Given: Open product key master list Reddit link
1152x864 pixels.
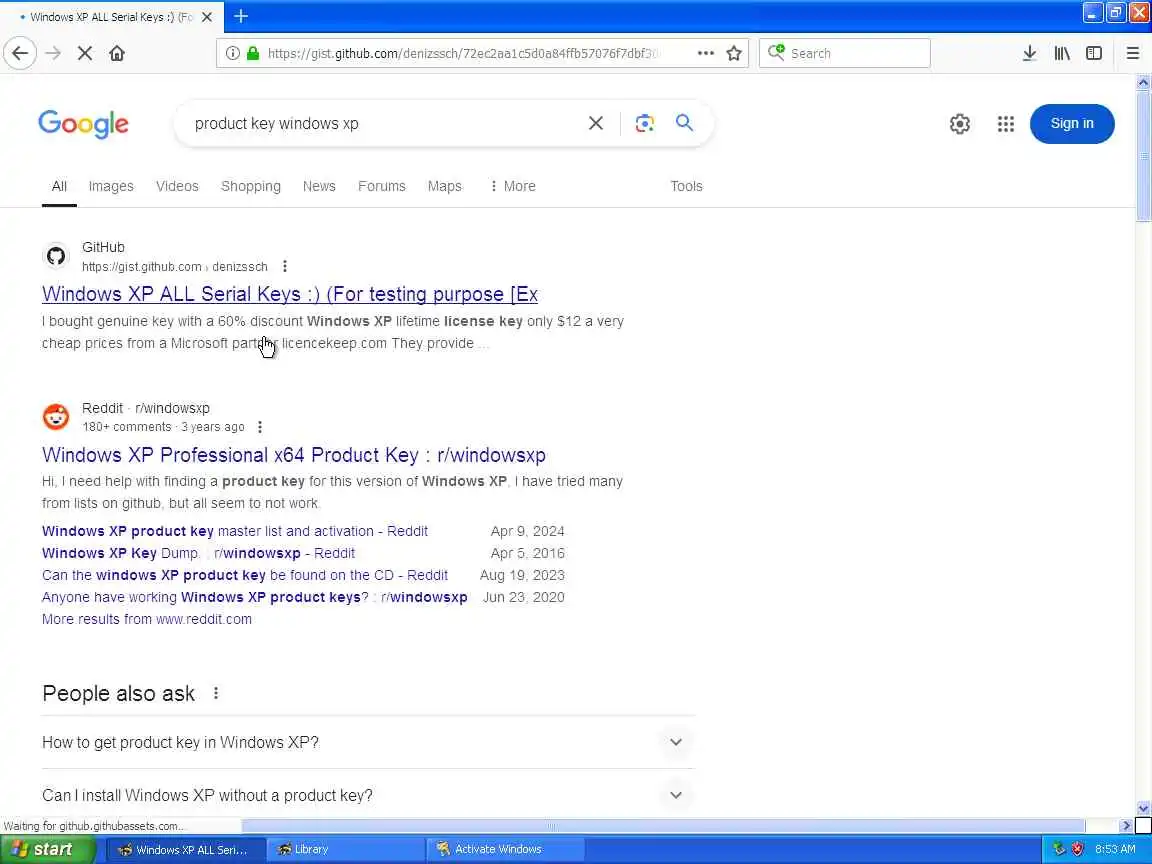Looking at the screenshot, I should click(x=234, y=531).
